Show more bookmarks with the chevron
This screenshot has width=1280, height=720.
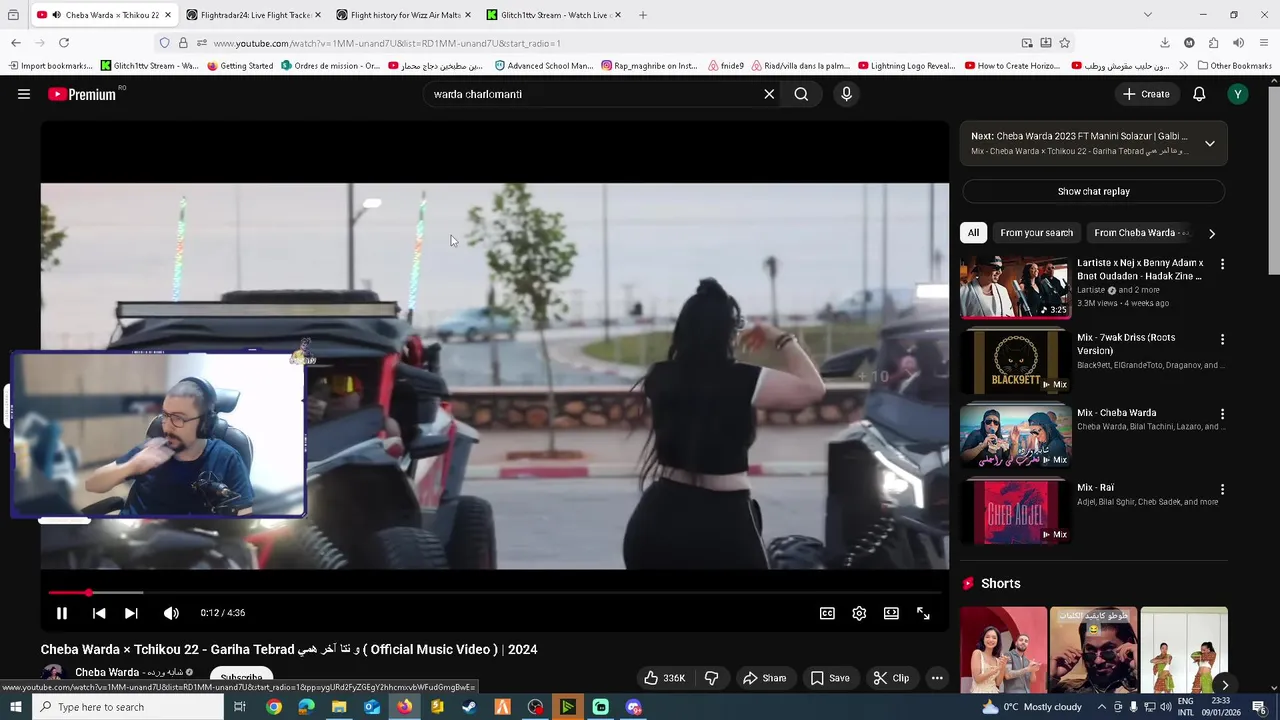[x=1184, y=66]
